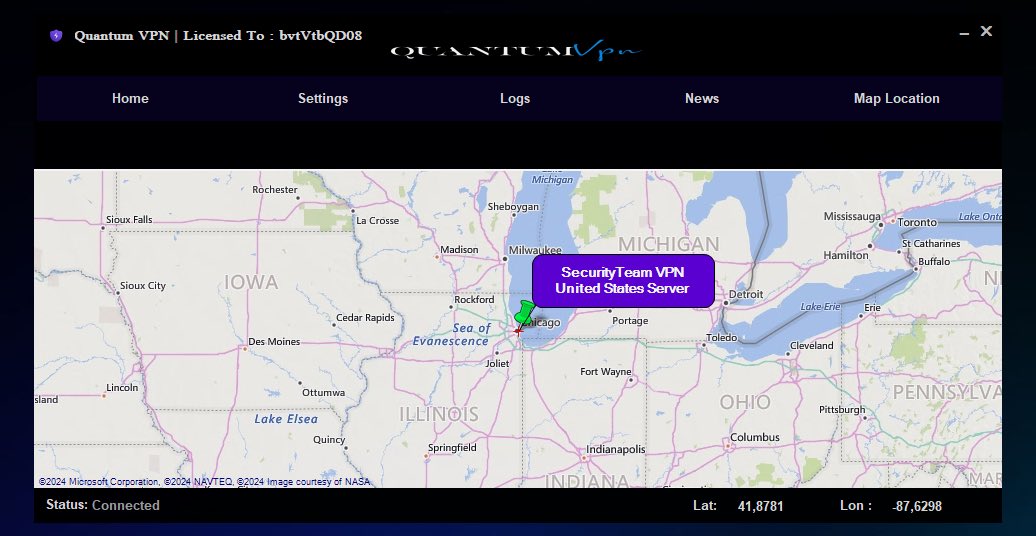The image size is (1036, 536).
Task: Open the Settings tab
Action: point(323,98)
